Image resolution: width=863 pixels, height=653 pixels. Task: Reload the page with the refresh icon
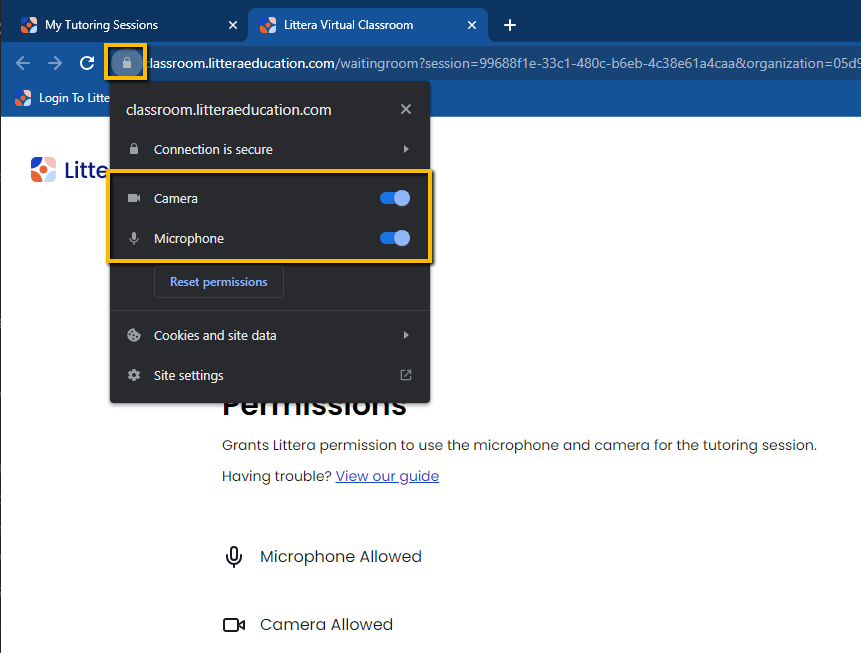(87, 63)
